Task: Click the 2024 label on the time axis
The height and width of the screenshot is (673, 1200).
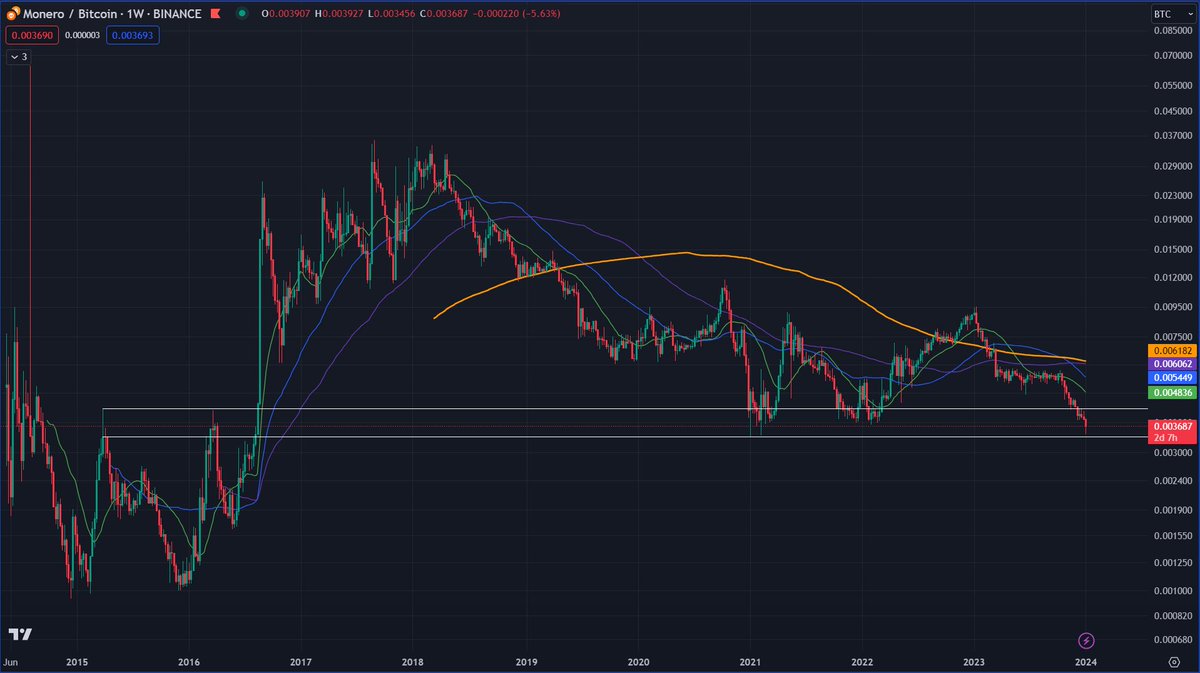Action: pyautogui.click(x=1087, y=662)
